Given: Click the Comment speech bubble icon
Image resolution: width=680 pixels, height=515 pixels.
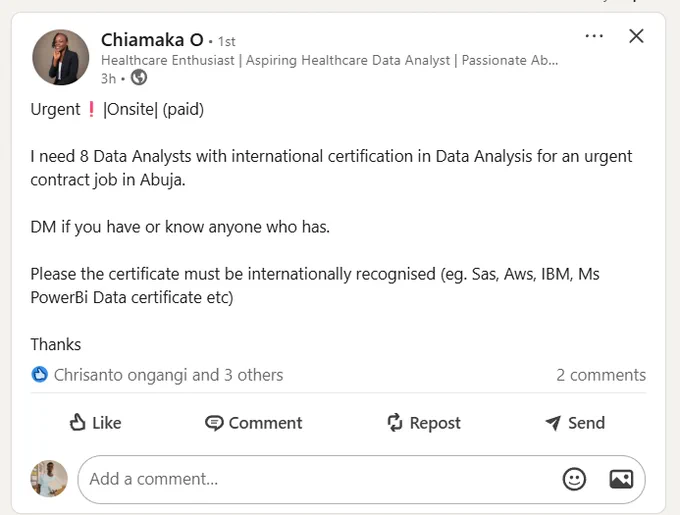Looking at the screenshot, I should click(x=214, y=423).
